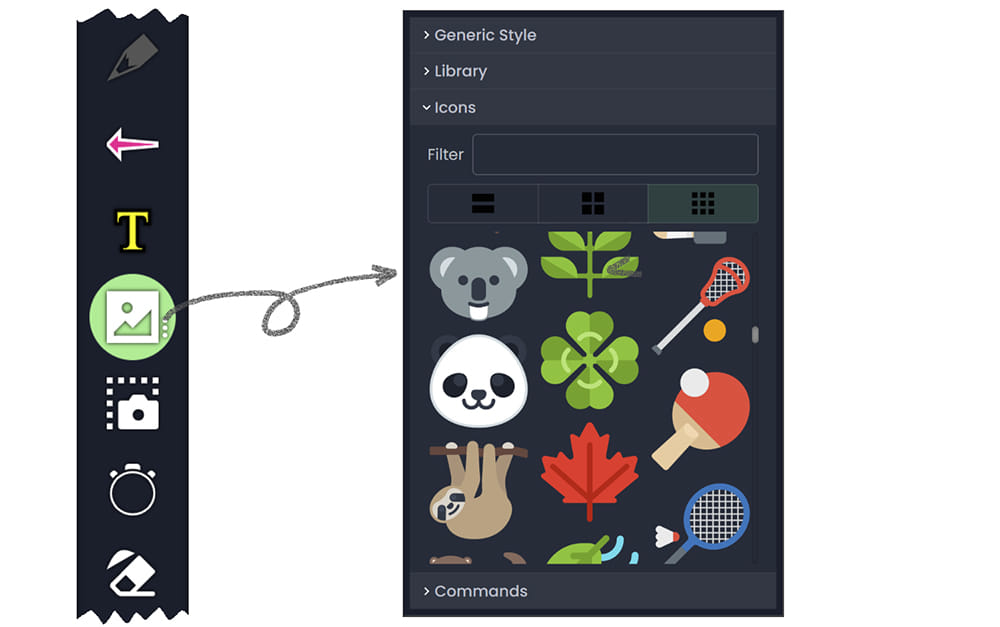This screenshot has width=1000, height=627.
Task: Choose the yellow Text tool
Action: click(132, 230)
